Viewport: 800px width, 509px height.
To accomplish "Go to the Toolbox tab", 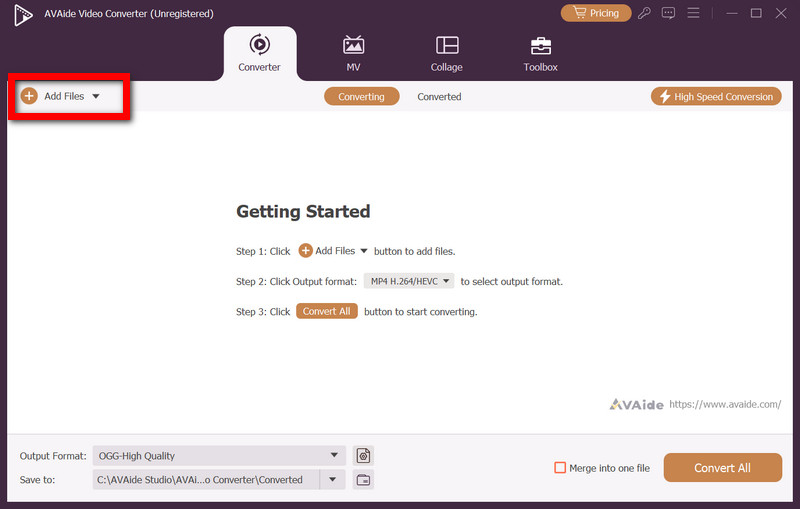I will [x=540, y=54].
